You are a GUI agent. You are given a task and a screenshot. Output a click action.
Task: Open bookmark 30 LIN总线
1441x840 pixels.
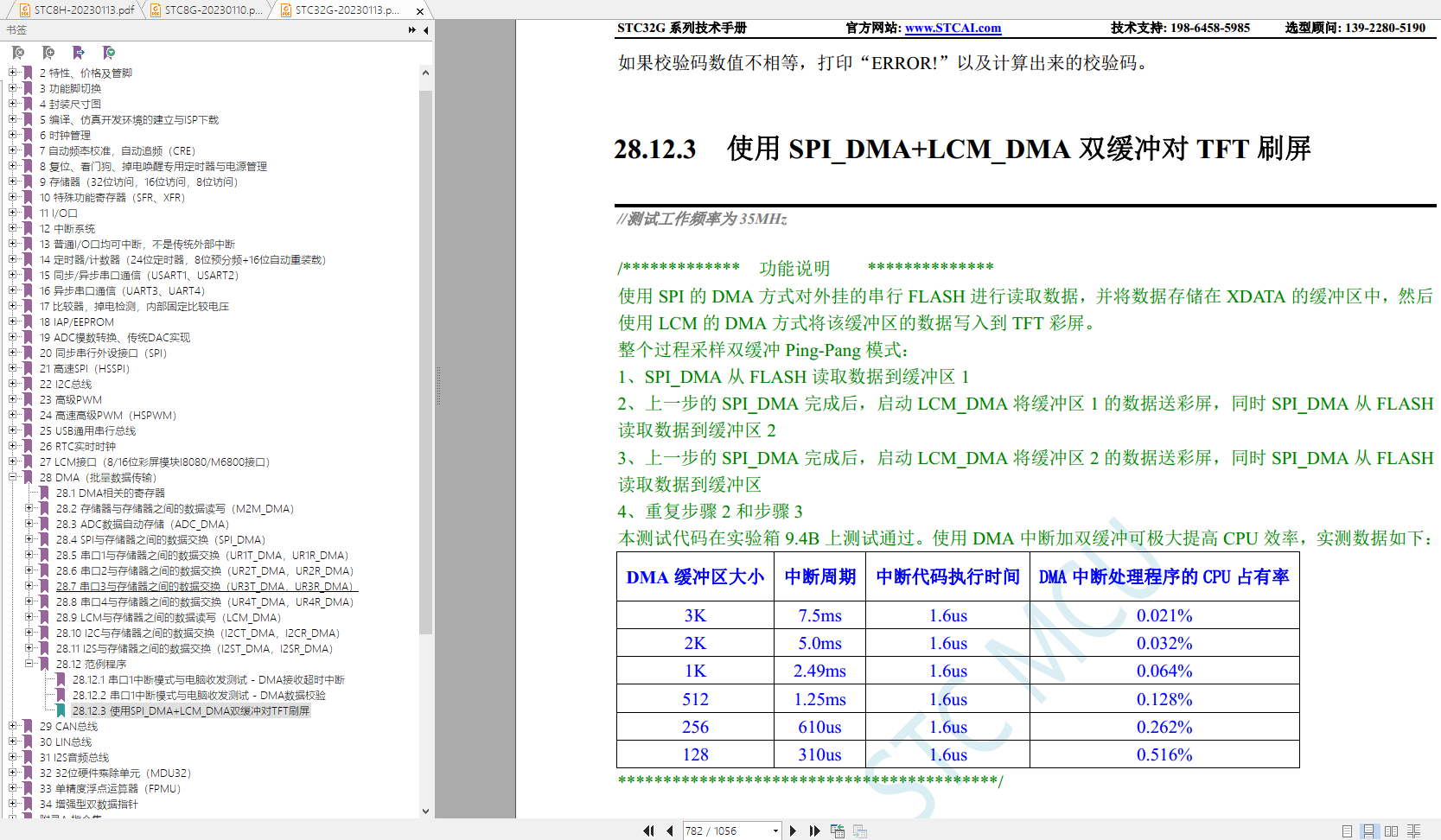click(66, 742)
